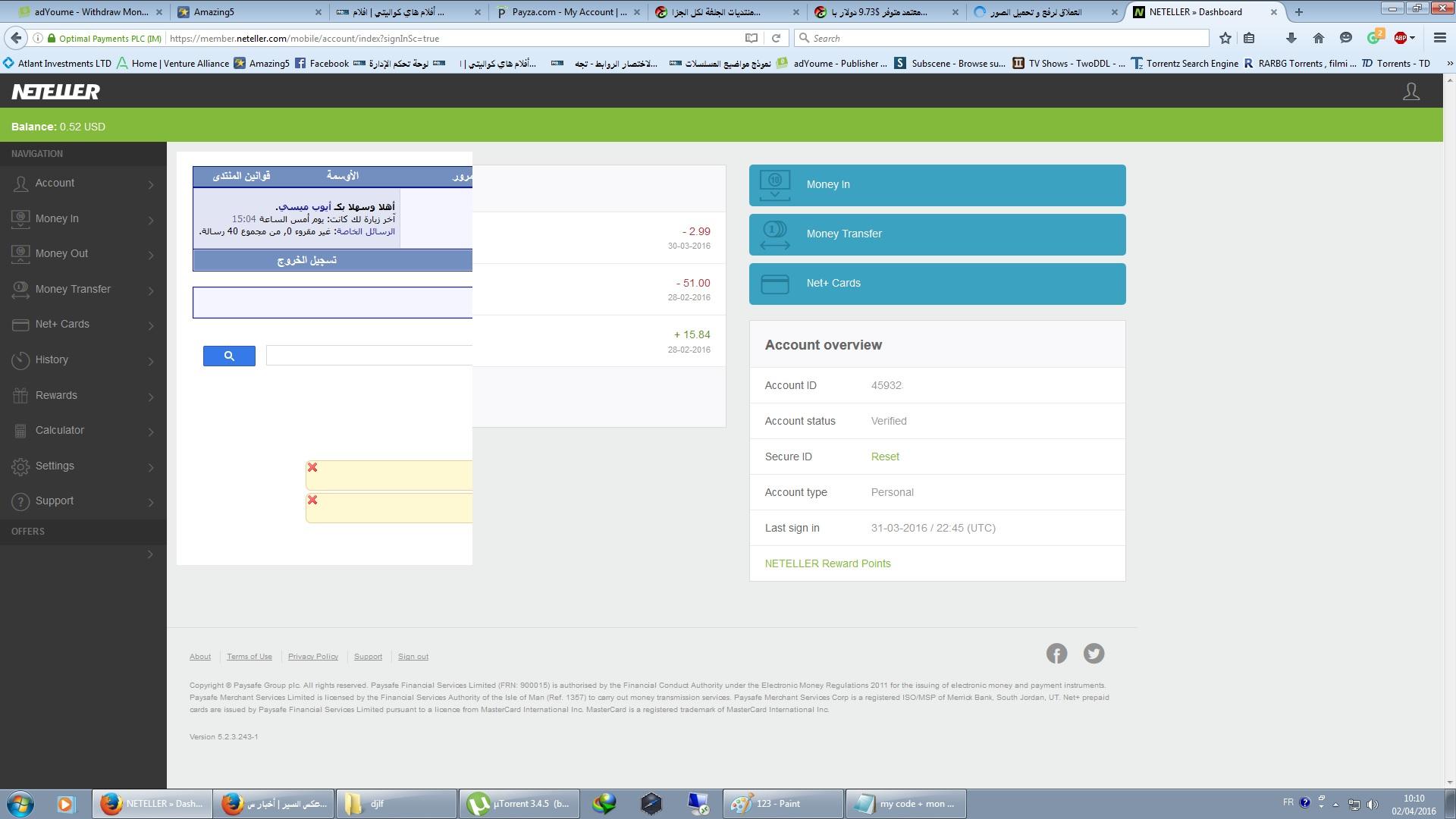Click the blue magnifier search button

(229, 356)
